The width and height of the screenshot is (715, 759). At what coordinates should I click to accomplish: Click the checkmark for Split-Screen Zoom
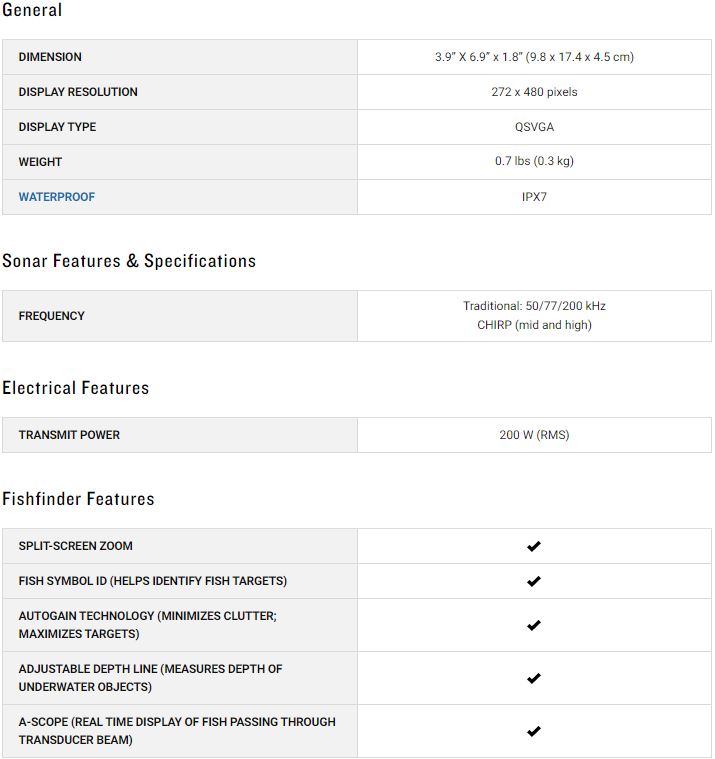tap(533, 546)
